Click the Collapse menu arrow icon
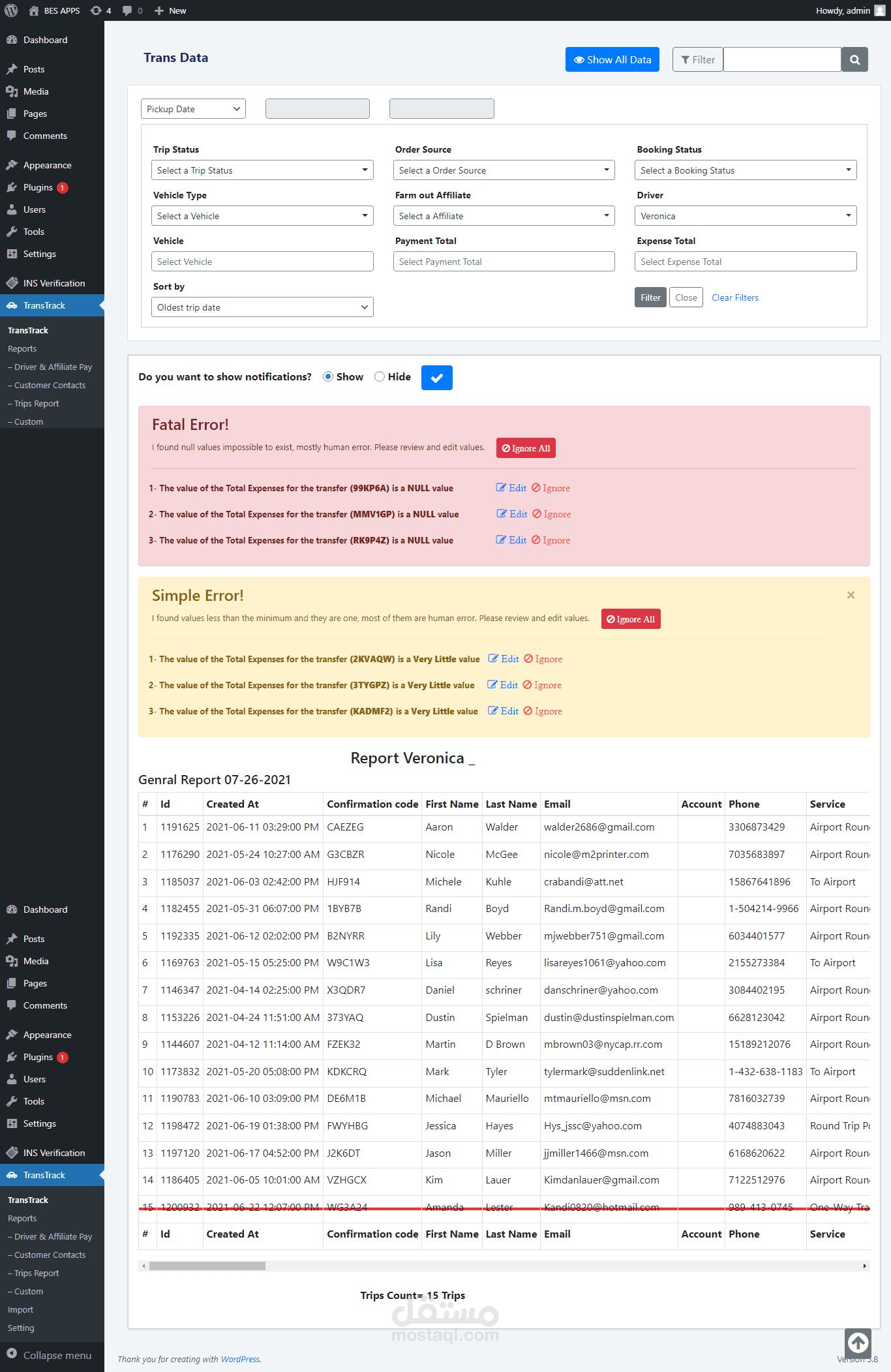The width and height of the screenshot is (891, 1372). pyautogui.click(x=12, y=1354)
